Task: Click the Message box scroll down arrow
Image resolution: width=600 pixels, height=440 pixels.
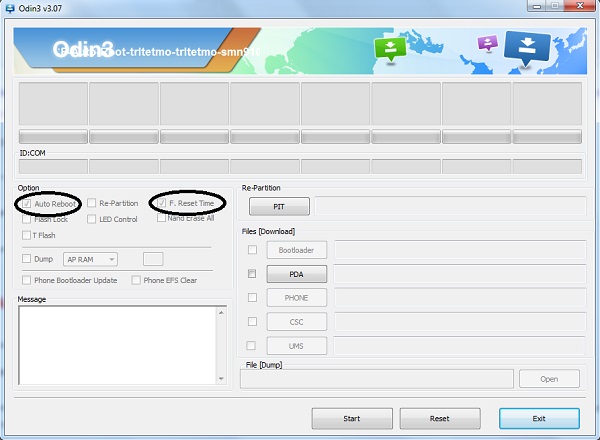Action: coord(221,378)
